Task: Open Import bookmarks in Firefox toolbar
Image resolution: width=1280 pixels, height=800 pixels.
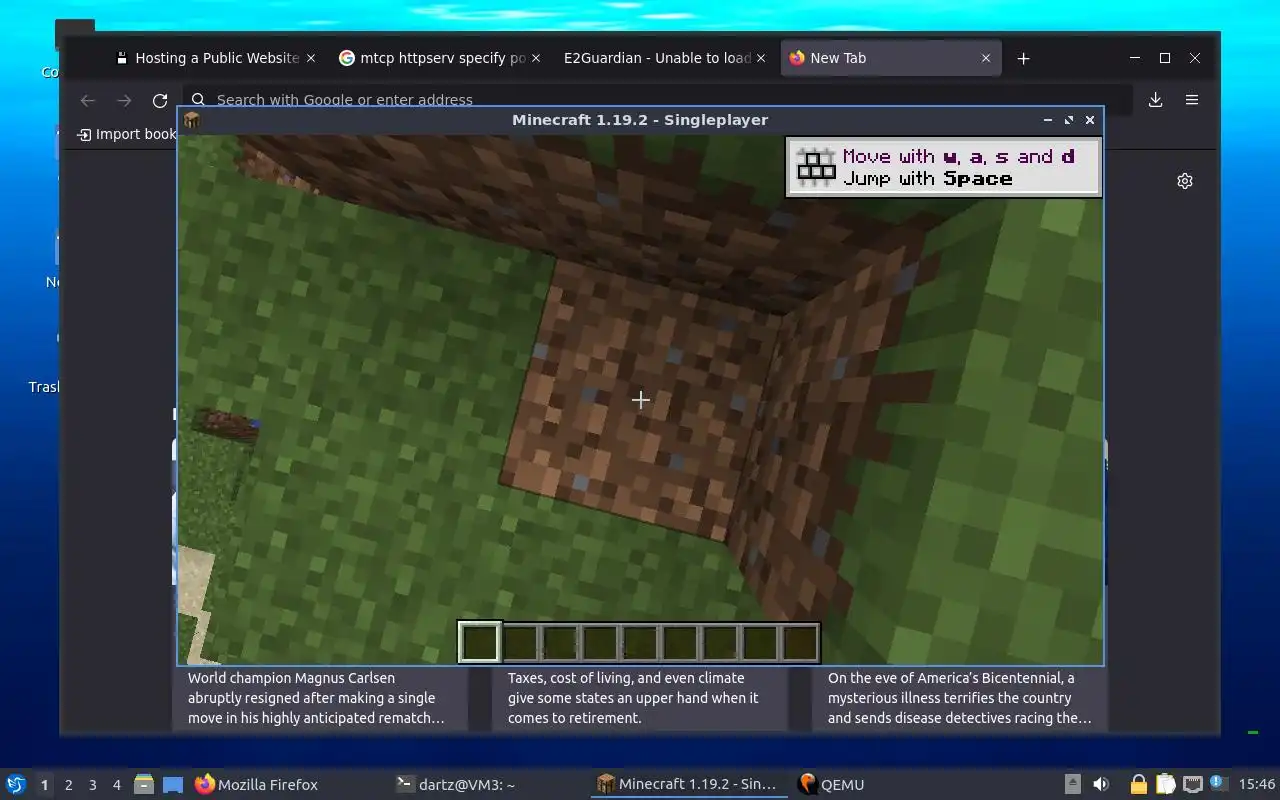Action: click(127, 134)
